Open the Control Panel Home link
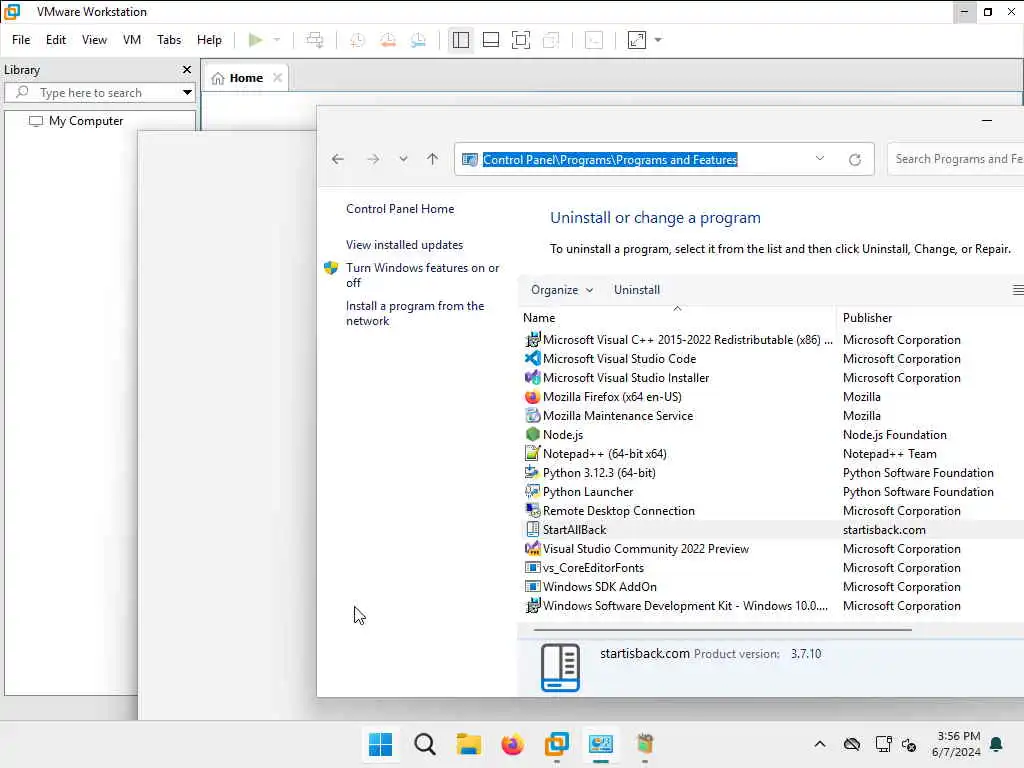 tap(400, 209)
